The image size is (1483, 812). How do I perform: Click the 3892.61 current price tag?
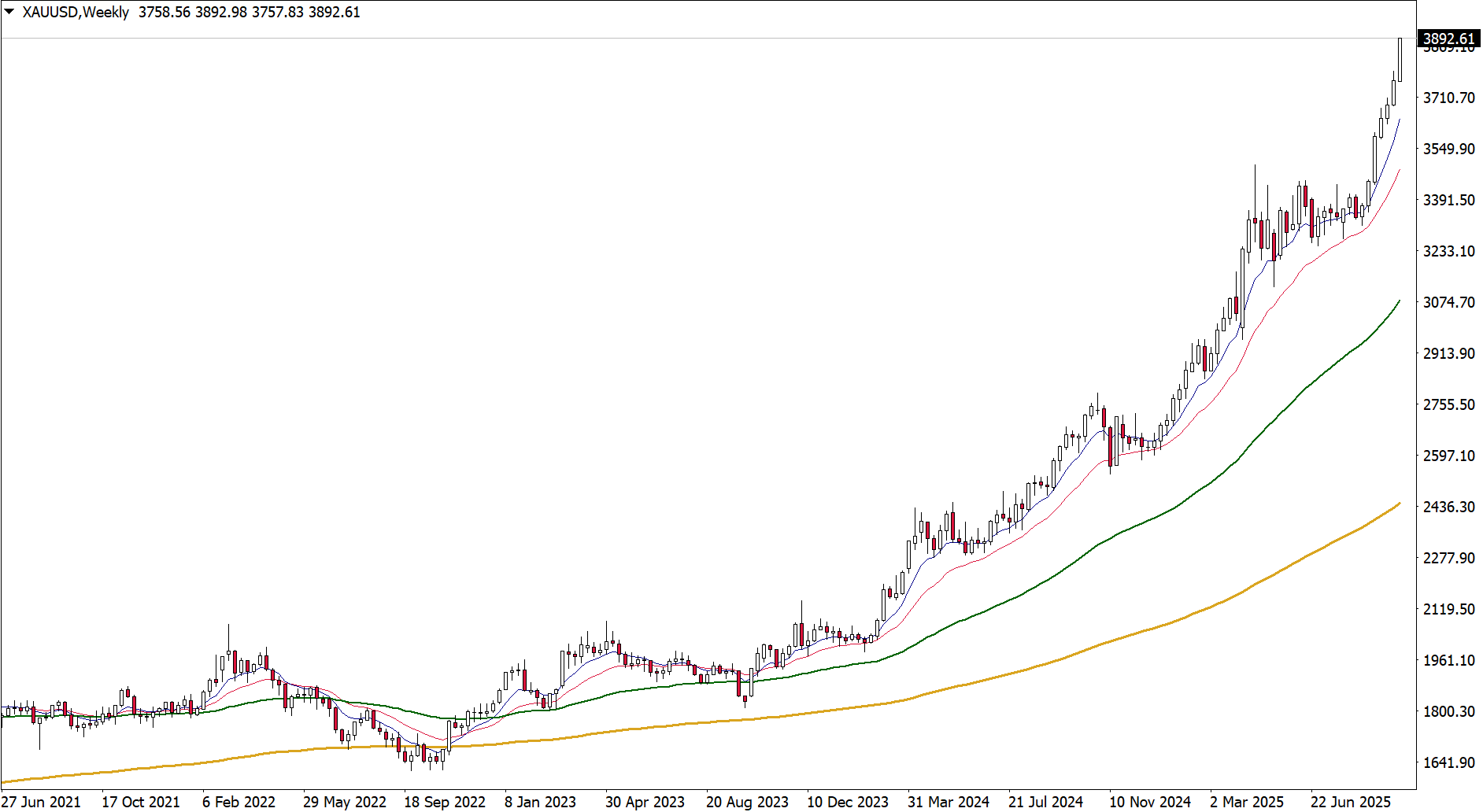(1448, 39)
